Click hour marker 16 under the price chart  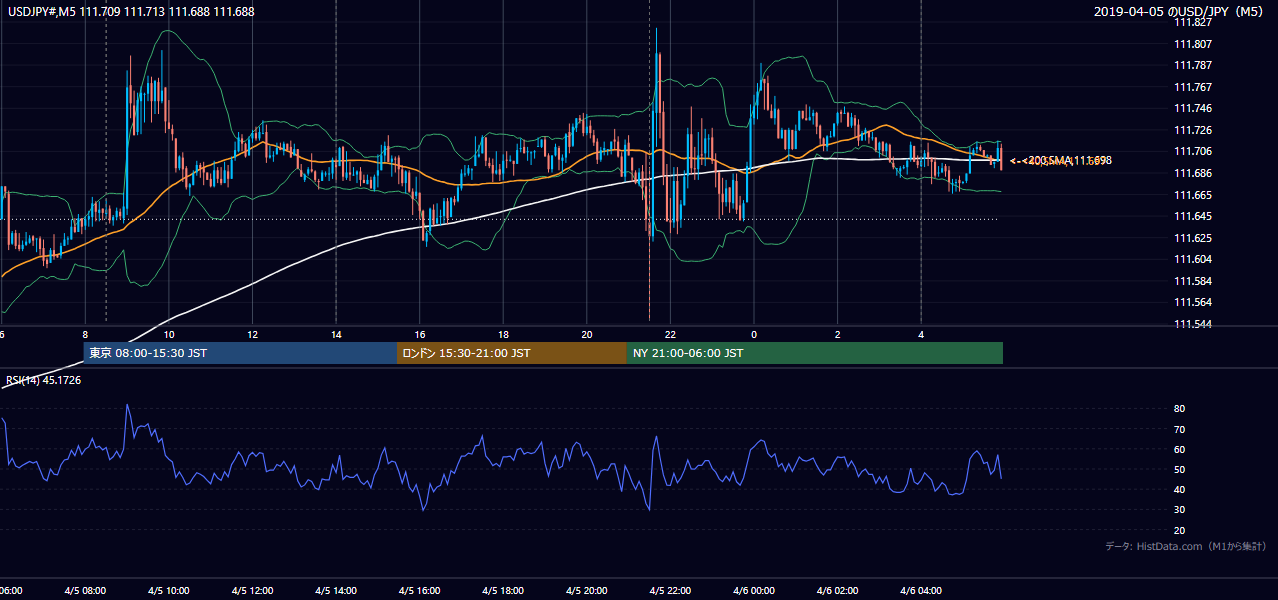(x=420, y=334)
